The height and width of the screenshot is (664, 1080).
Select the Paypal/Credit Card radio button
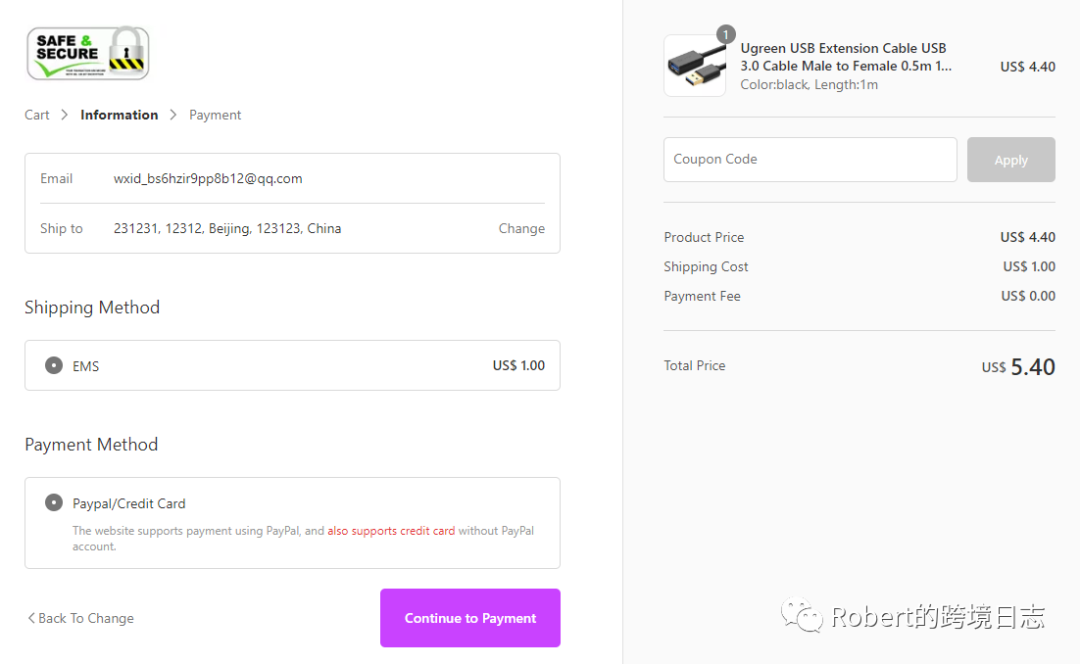coord(54,503)
